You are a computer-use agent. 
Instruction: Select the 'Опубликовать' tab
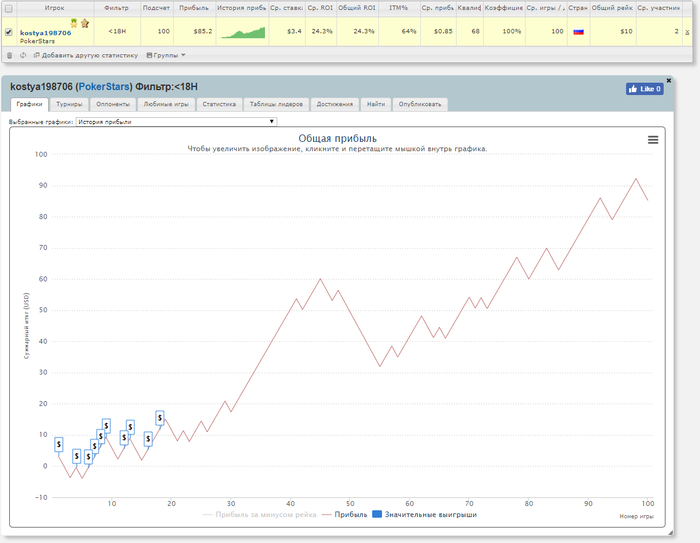pos(420,104)
